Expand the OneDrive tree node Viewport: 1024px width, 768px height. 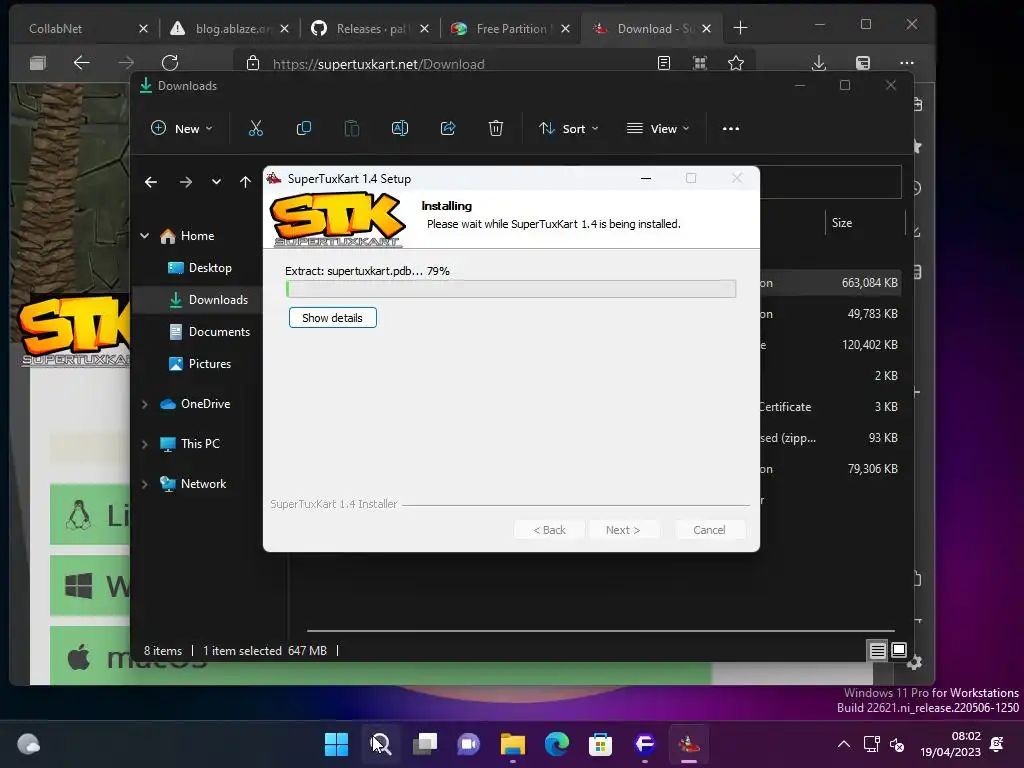click(144, 404)
